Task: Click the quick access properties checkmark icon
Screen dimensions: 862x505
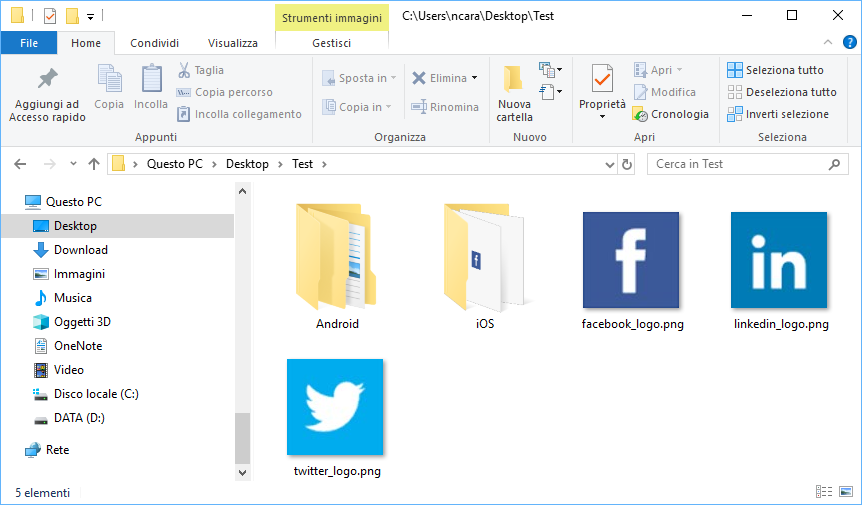Action: pyautogui.click(x=49, y=16)
